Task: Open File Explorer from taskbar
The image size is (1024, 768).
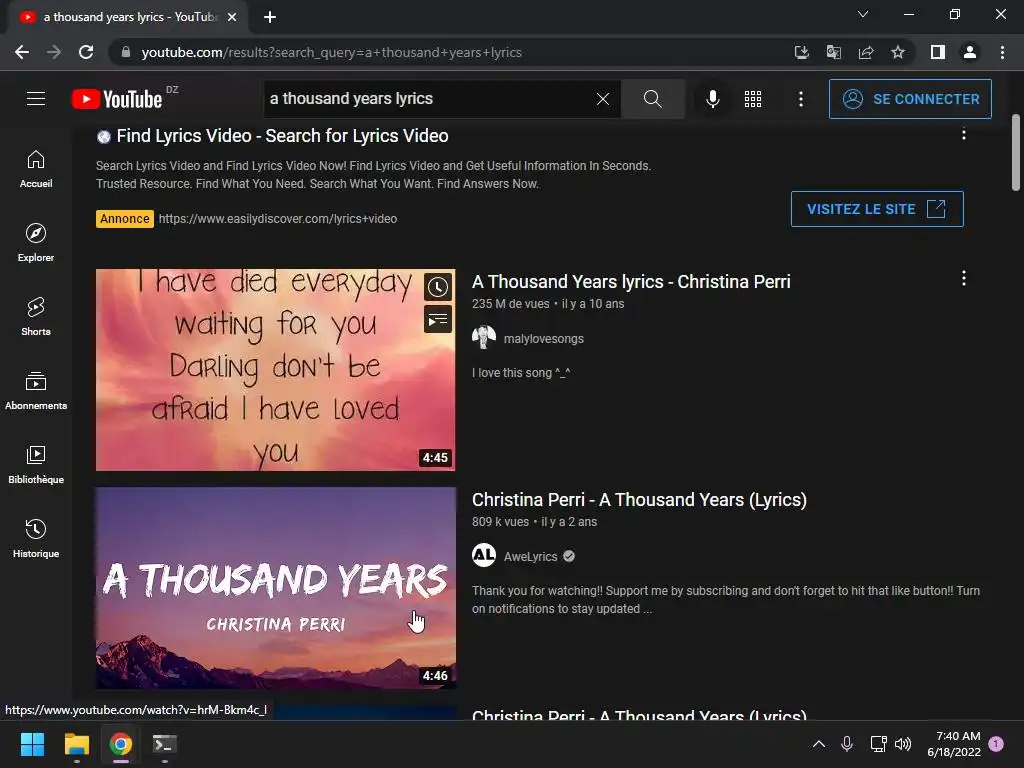Action: point(76,744)
